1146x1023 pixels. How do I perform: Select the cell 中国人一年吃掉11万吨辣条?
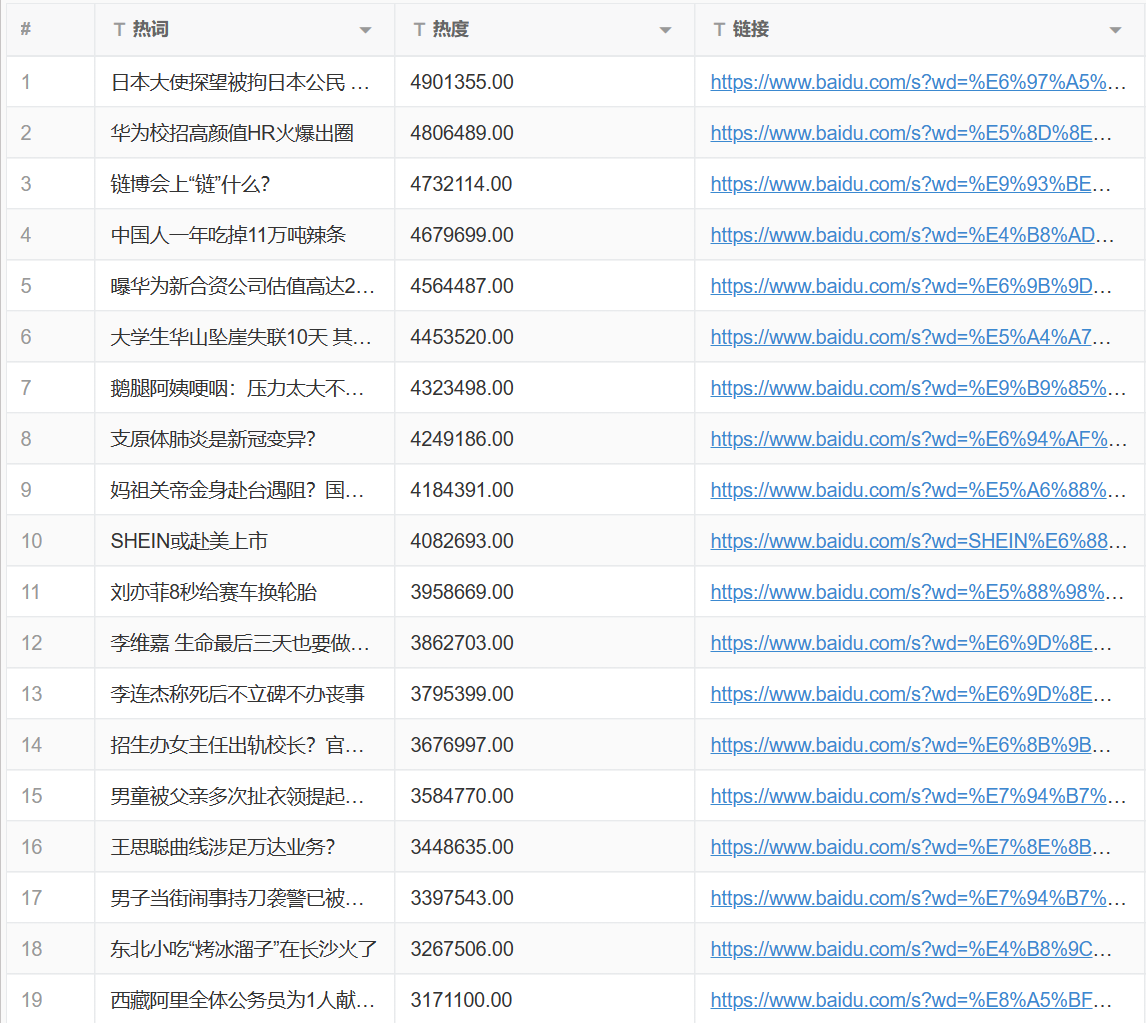click(x=228, y=235)
